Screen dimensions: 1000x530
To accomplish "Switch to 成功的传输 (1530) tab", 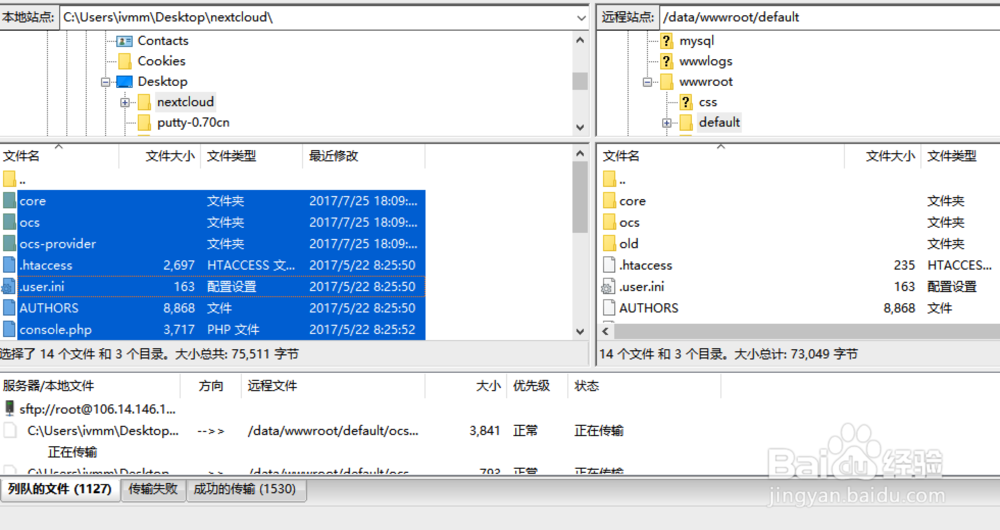I will pos(246,489).
